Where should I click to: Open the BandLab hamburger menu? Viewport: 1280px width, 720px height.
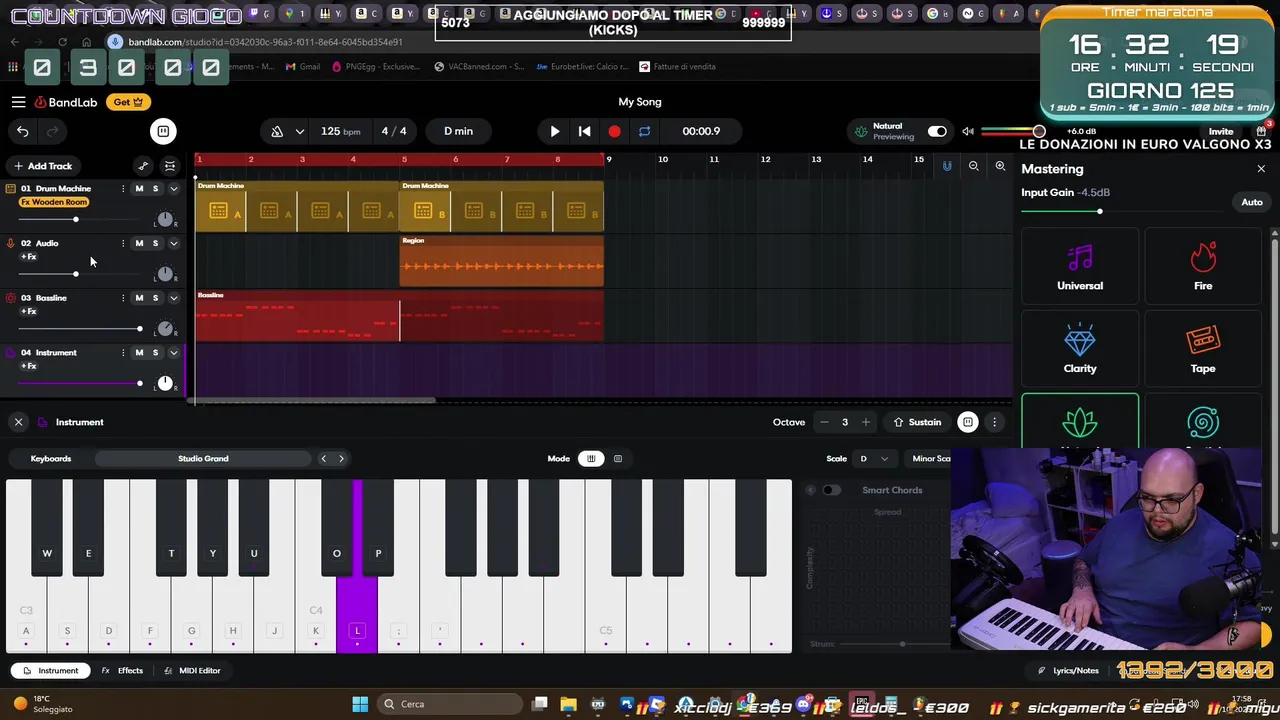pos(18,102)
